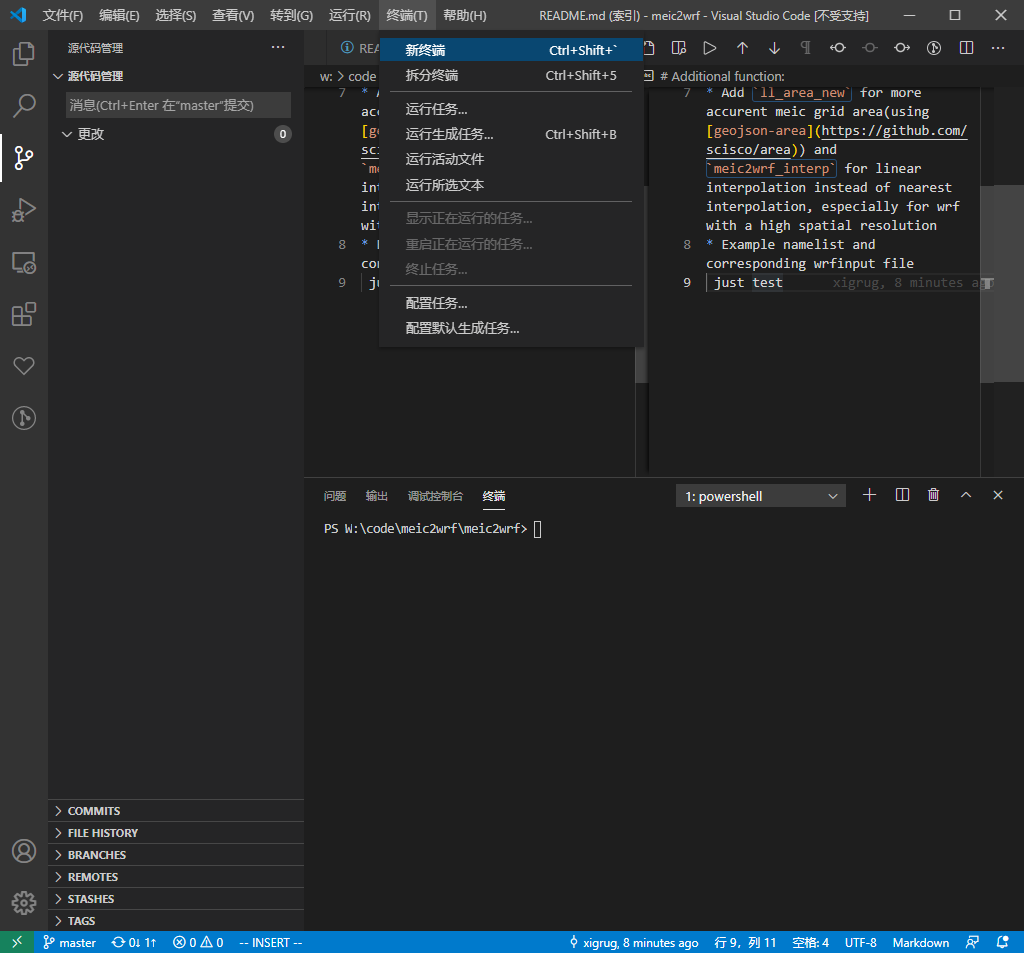Expand the STASHES section
This screenshot has width=1024, height=953.
[176, 899]
